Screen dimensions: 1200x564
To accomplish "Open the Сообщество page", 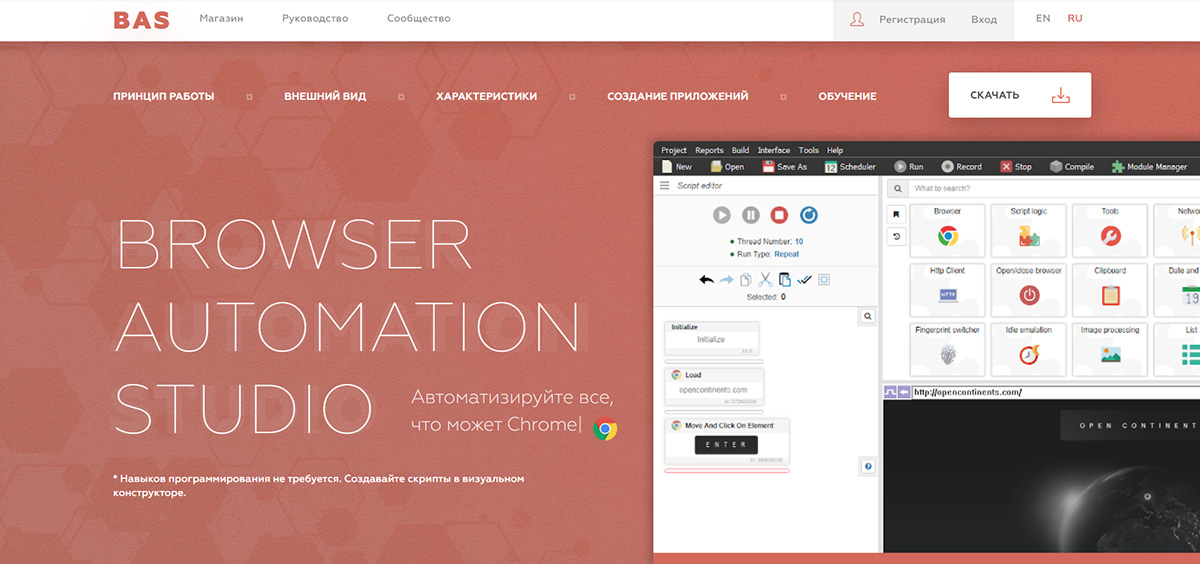I will pyautogui.click(x=419, y=19).
